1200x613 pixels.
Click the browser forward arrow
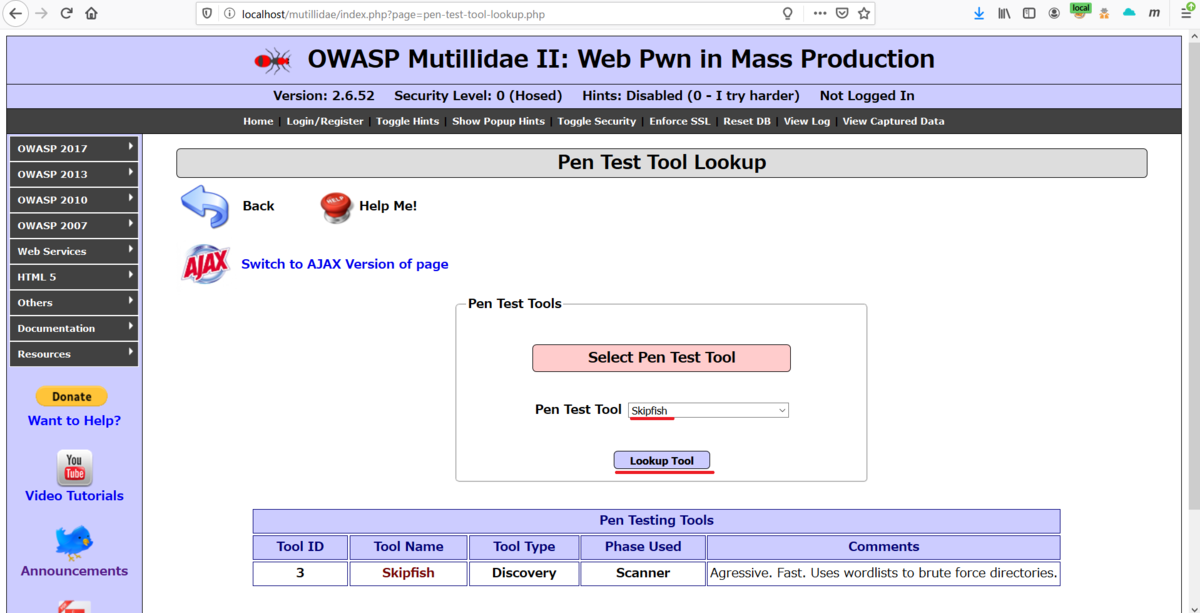(41, 14)
